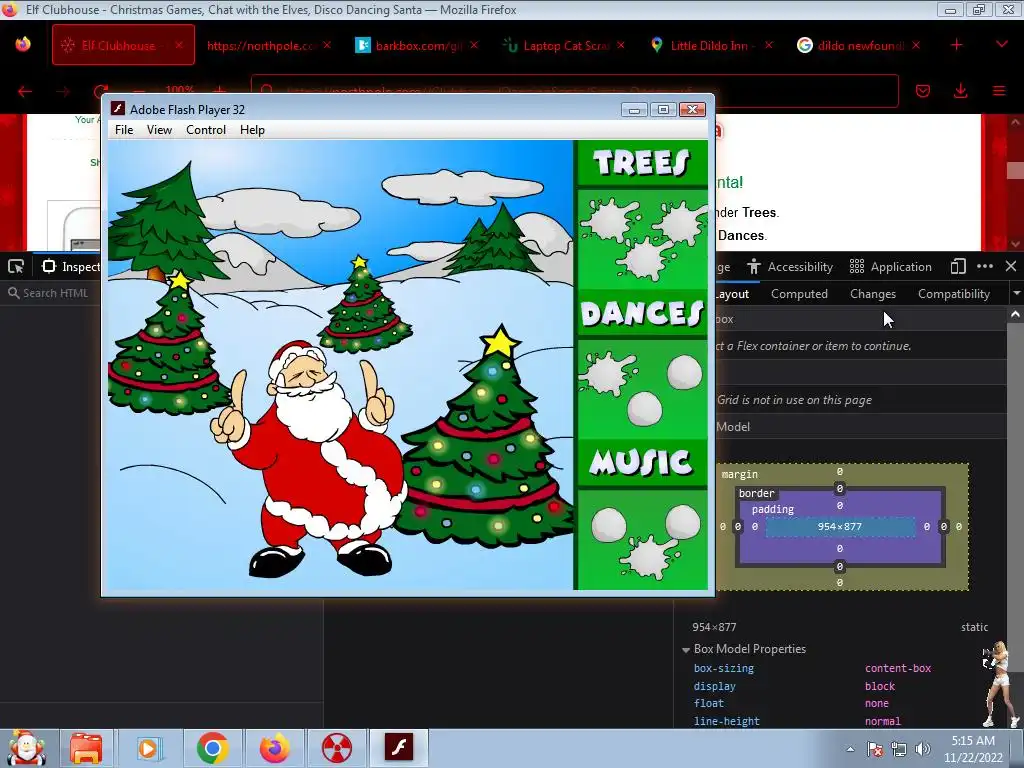Open the DevTools three-dot options menu
The height and width of the screenshot is (768, 1024).
[x=985, y=266]
